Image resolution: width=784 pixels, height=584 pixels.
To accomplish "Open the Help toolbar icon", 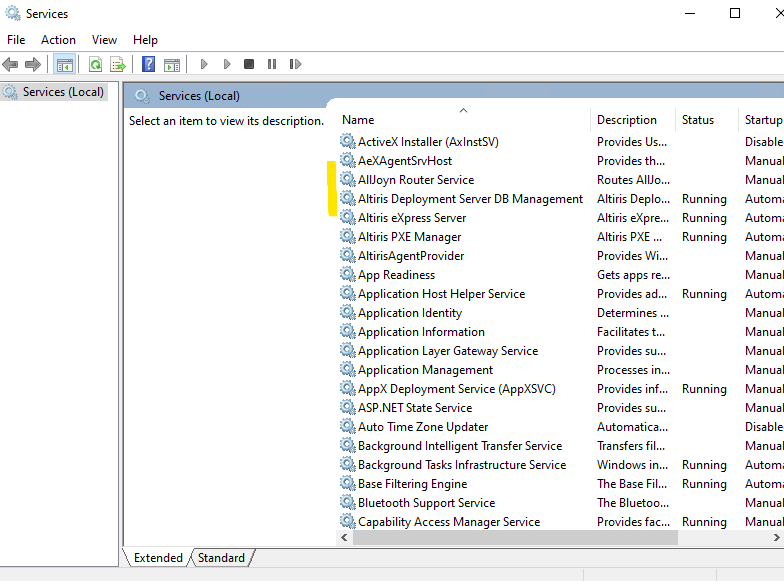I will [x=148, y=64].
